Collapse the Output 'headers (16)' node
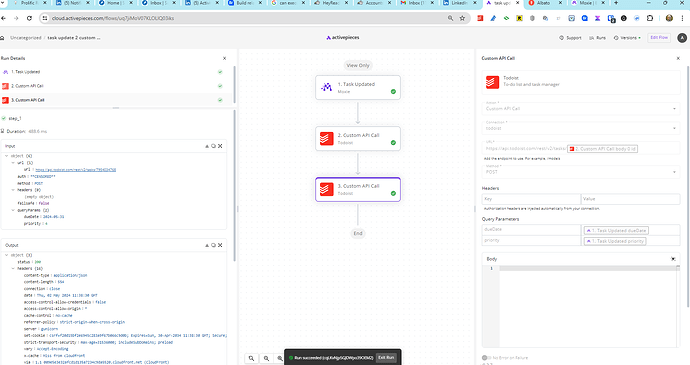Image resolution: width=690 pixels, height=365 pixels. (13, 268)
